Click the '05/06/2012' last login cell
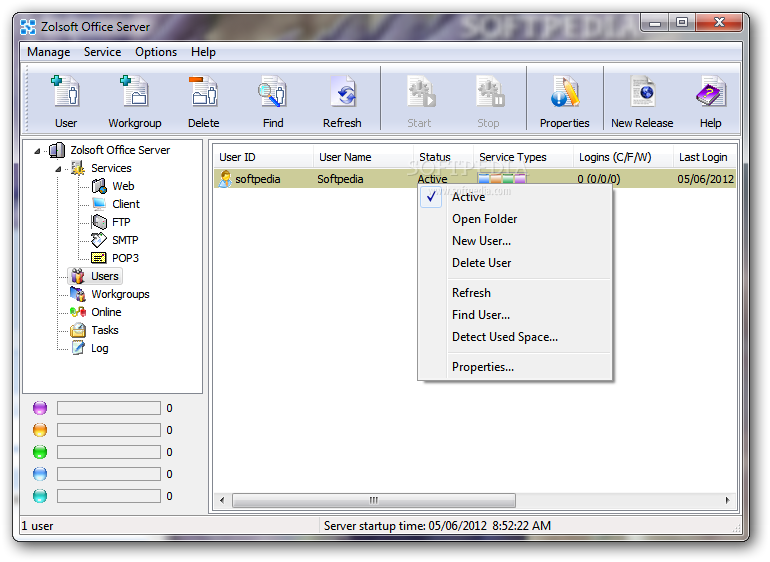The image size is (770, 562). click(706, 179)
